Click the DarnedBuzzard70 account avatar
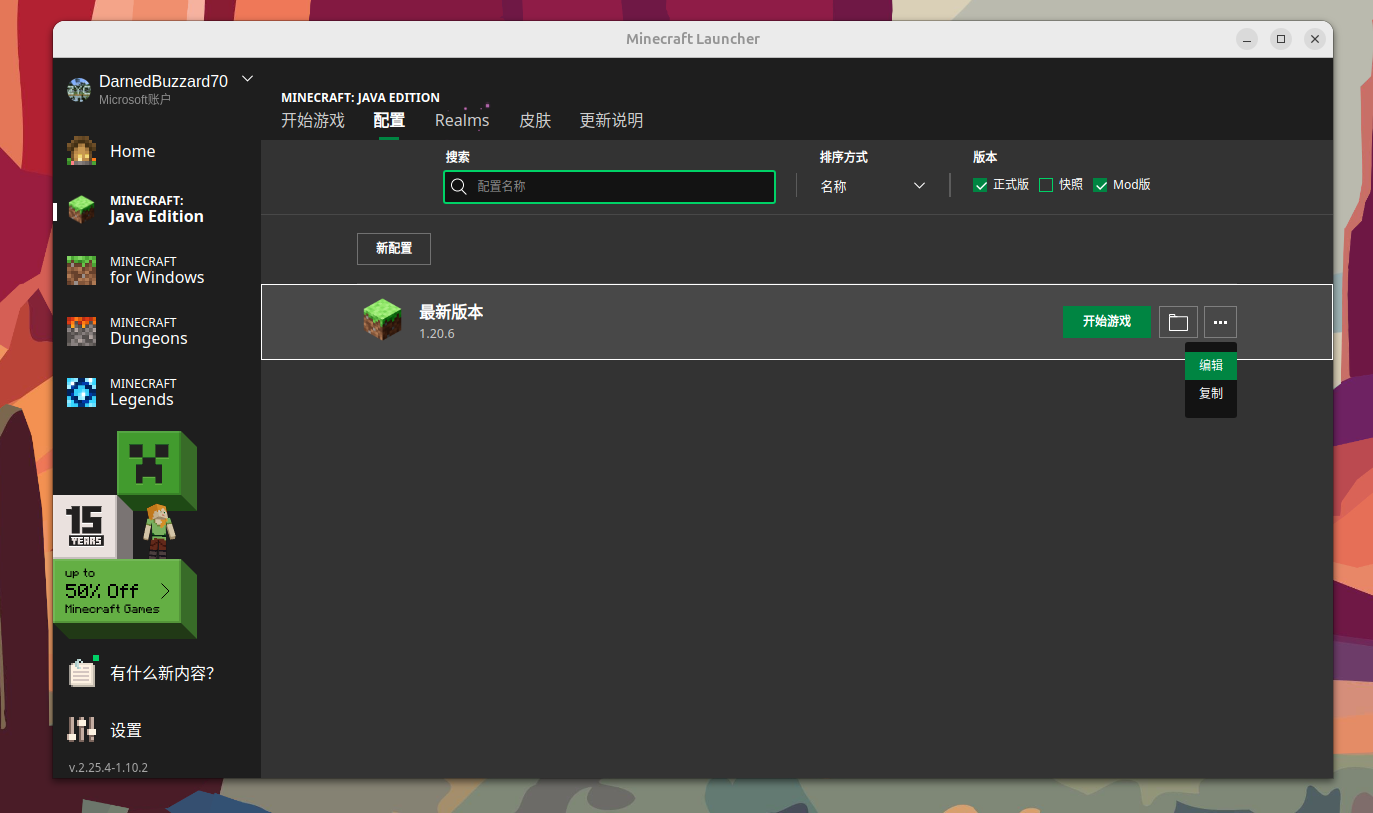Image resolution: width=1373 pixels, height=813 pixels. tap(79, 90)
